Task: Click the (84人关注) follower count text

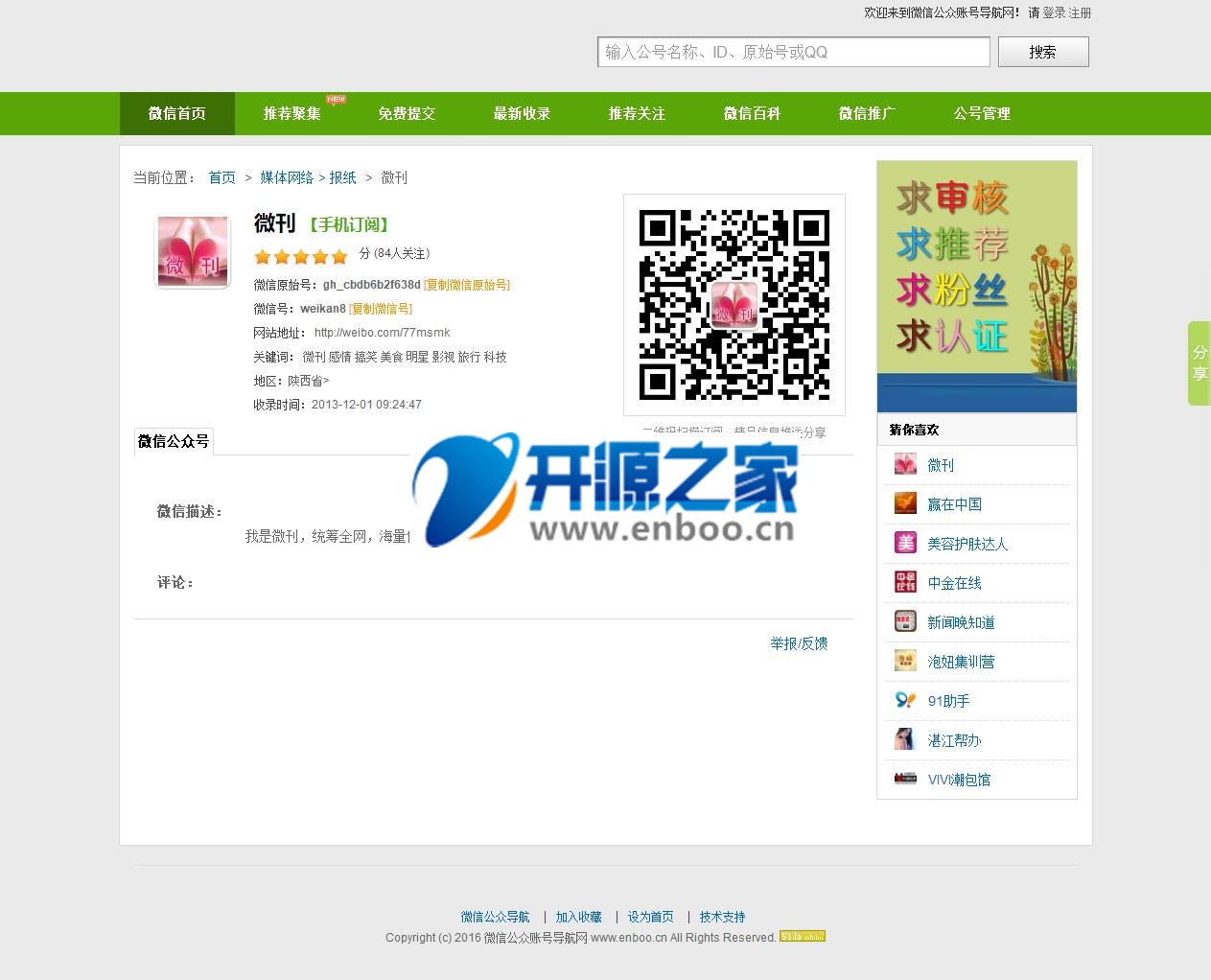Action: point(402,253)
